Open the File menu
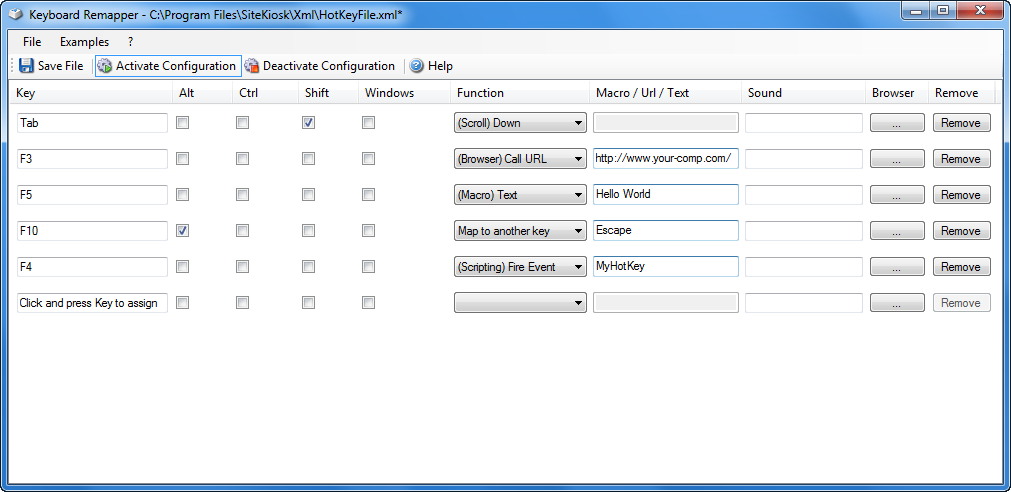The width and height of the screenshot is (1011, 492). pyautogui.click(x=32, y=42)
